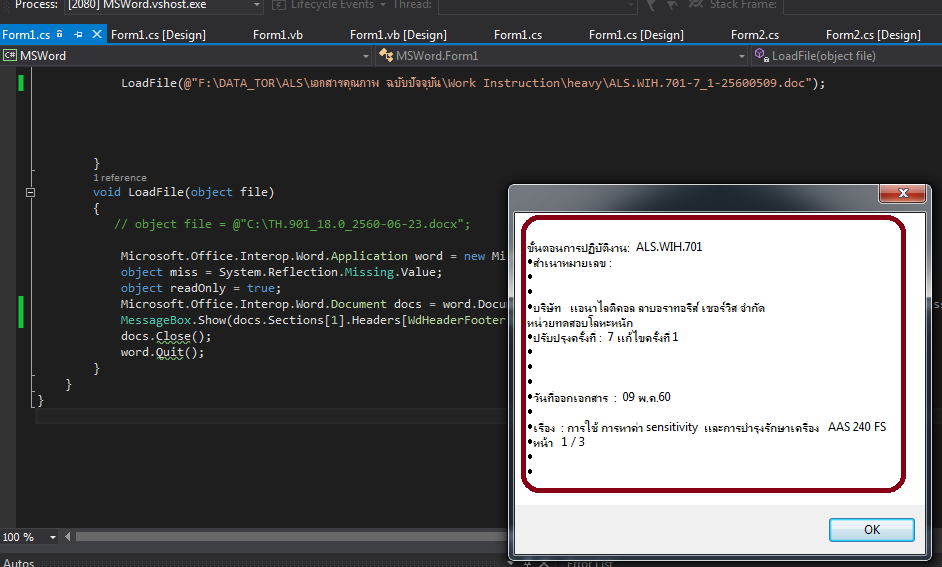Viewport: 942px width, 567px height.
Task: Click the editor horizontal scrollbar track
Action: tap(291, 536)
